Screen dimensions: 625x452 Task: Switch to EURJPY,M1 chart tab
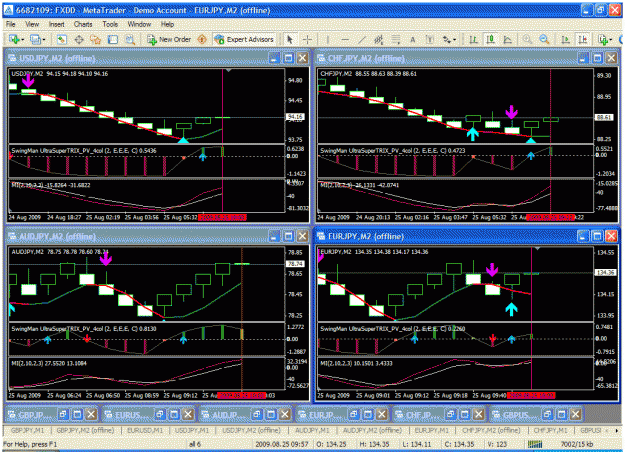pyautogui.click(x=432, y=430)
